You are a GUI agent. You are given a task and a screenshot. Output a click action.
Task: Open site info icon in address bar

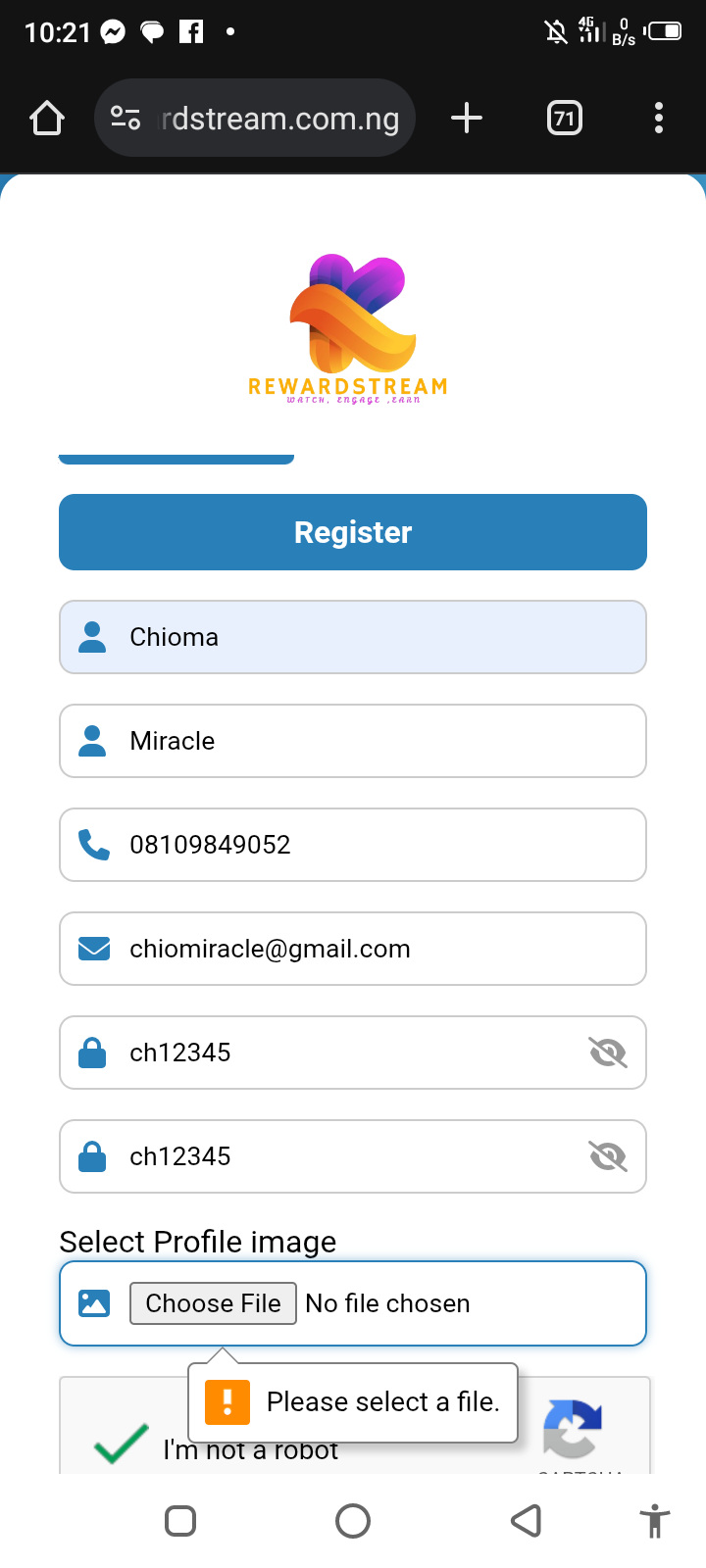click(126, 119)
